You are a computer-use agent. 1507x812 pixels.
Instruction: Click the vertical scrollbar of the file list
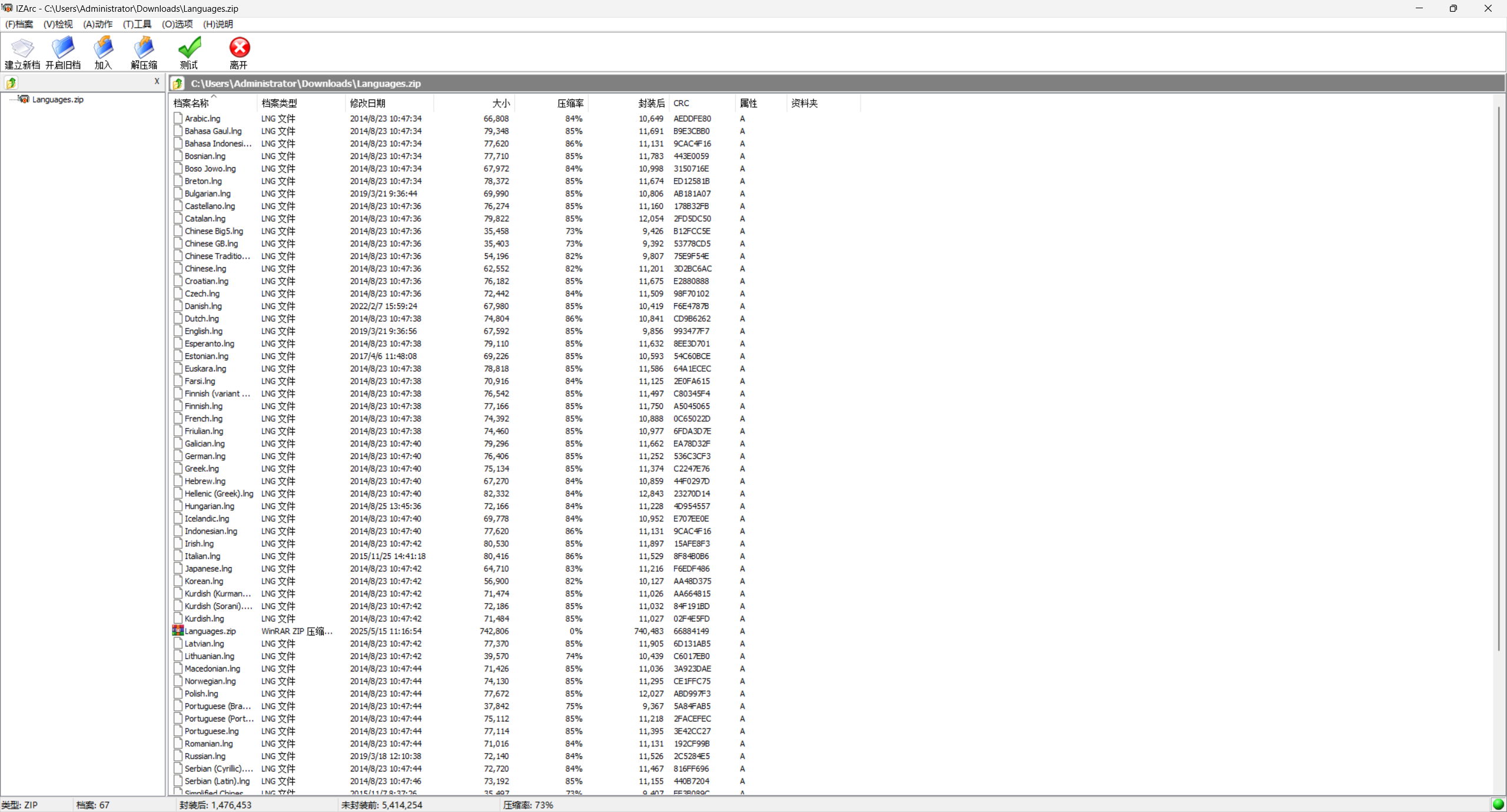tap(1499, 377)
